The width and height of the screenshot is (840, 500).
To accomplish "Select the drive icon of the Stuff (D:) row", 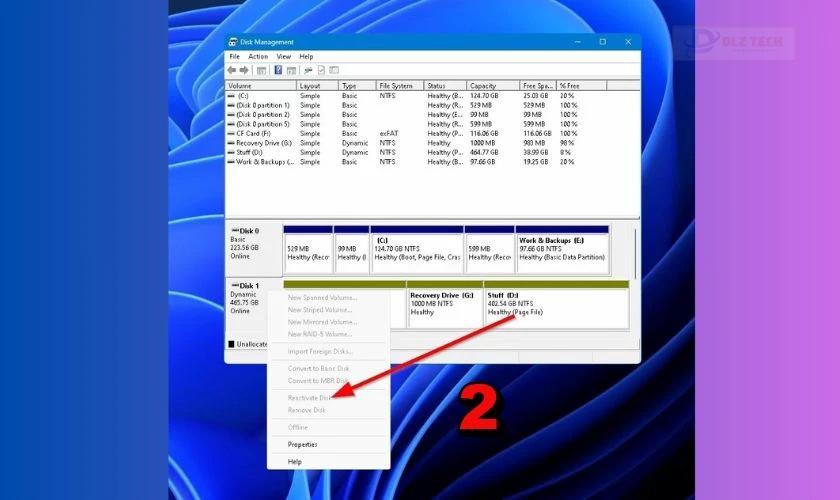I will (x=231, y=152).
